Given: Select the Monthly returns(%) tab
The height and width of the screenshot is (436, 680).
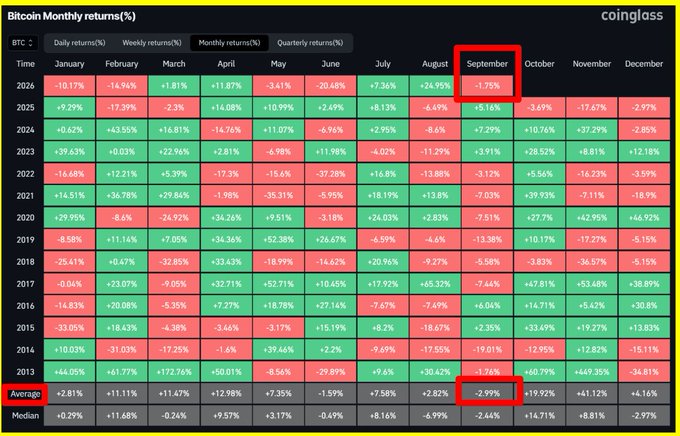Looking at the screenshot, I should point(229,43).
